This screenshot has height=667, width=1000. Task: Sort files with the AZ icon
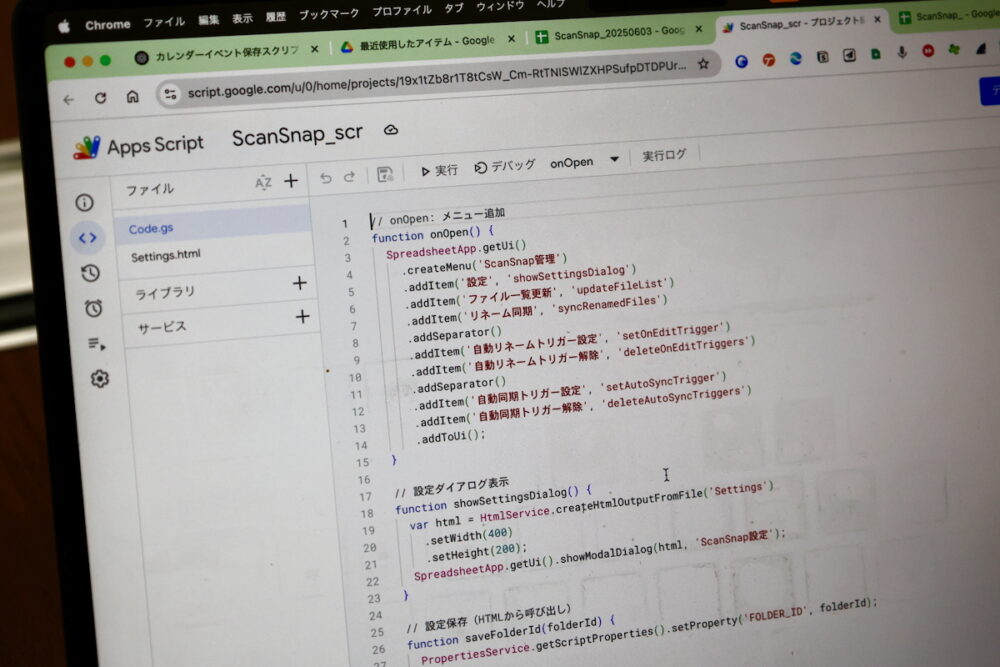pos(263,182)
